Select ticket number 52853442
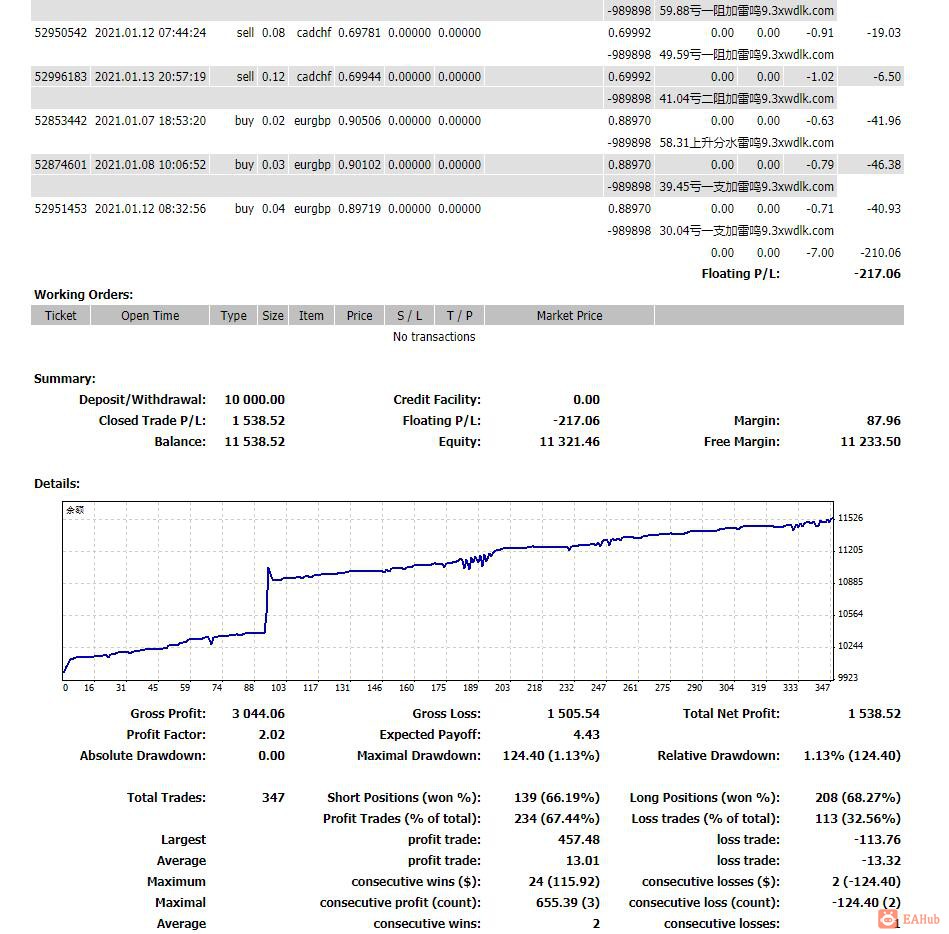 61,120
